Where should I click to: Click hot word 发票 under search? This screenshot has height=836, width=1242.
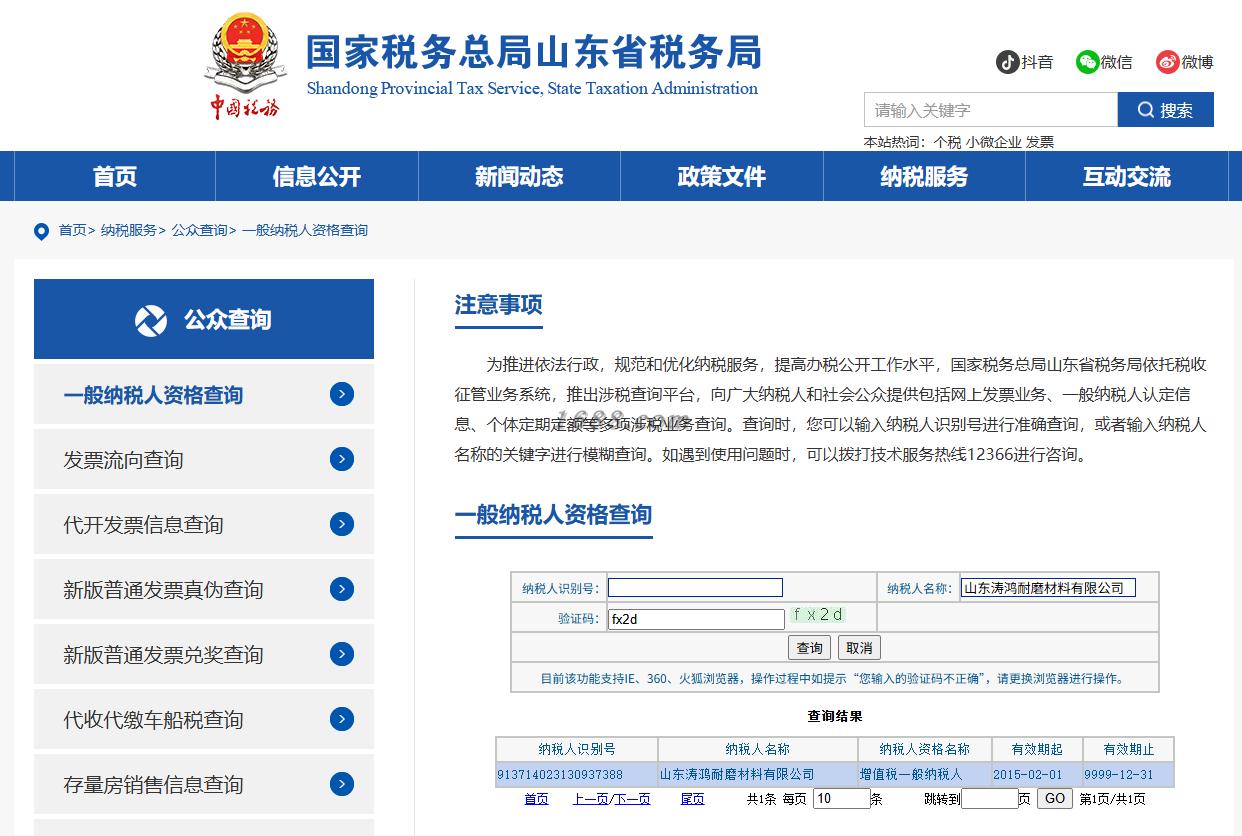1040,142
